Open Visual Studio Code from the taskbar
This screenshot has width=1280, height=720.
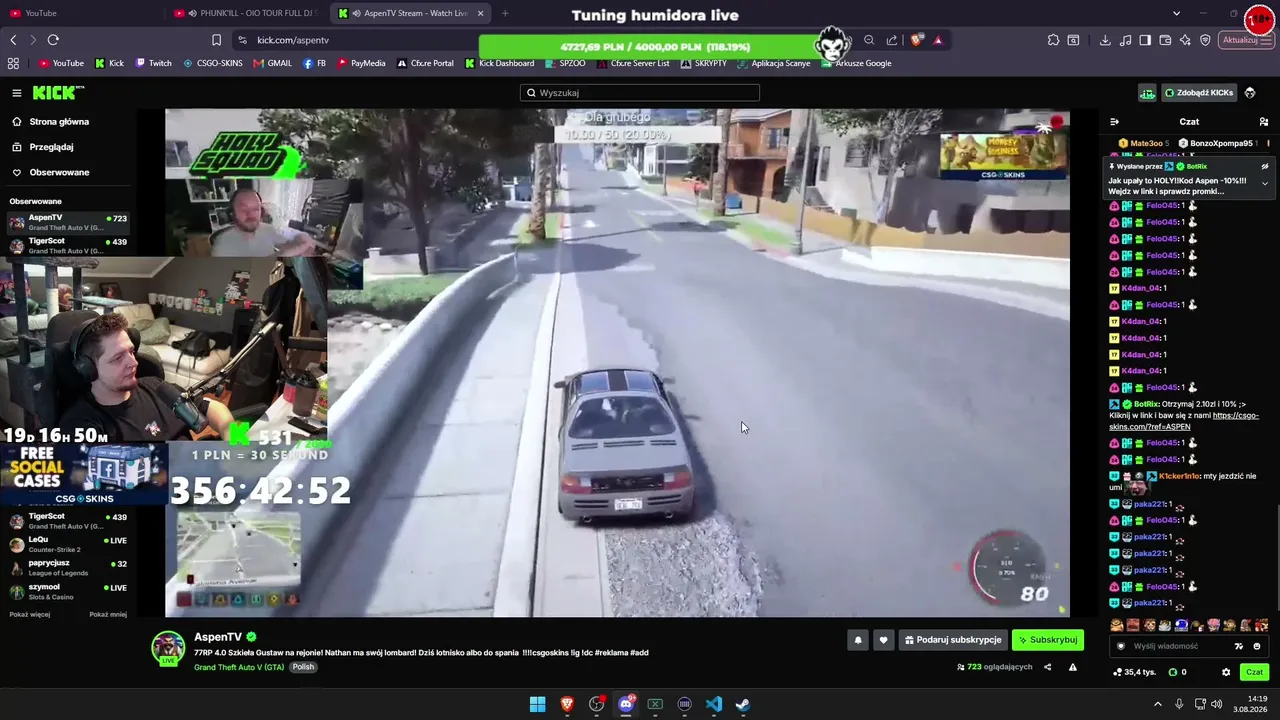click(x=714, y=704)
